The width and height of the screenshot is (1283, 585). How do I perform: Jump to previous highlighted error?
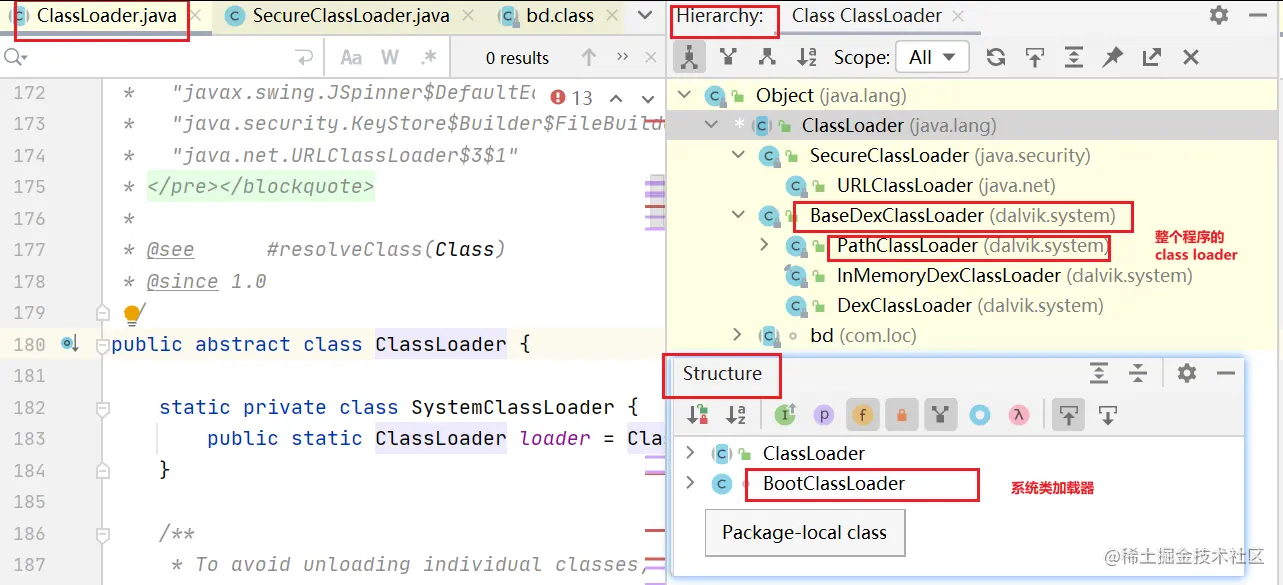[616, 98]
